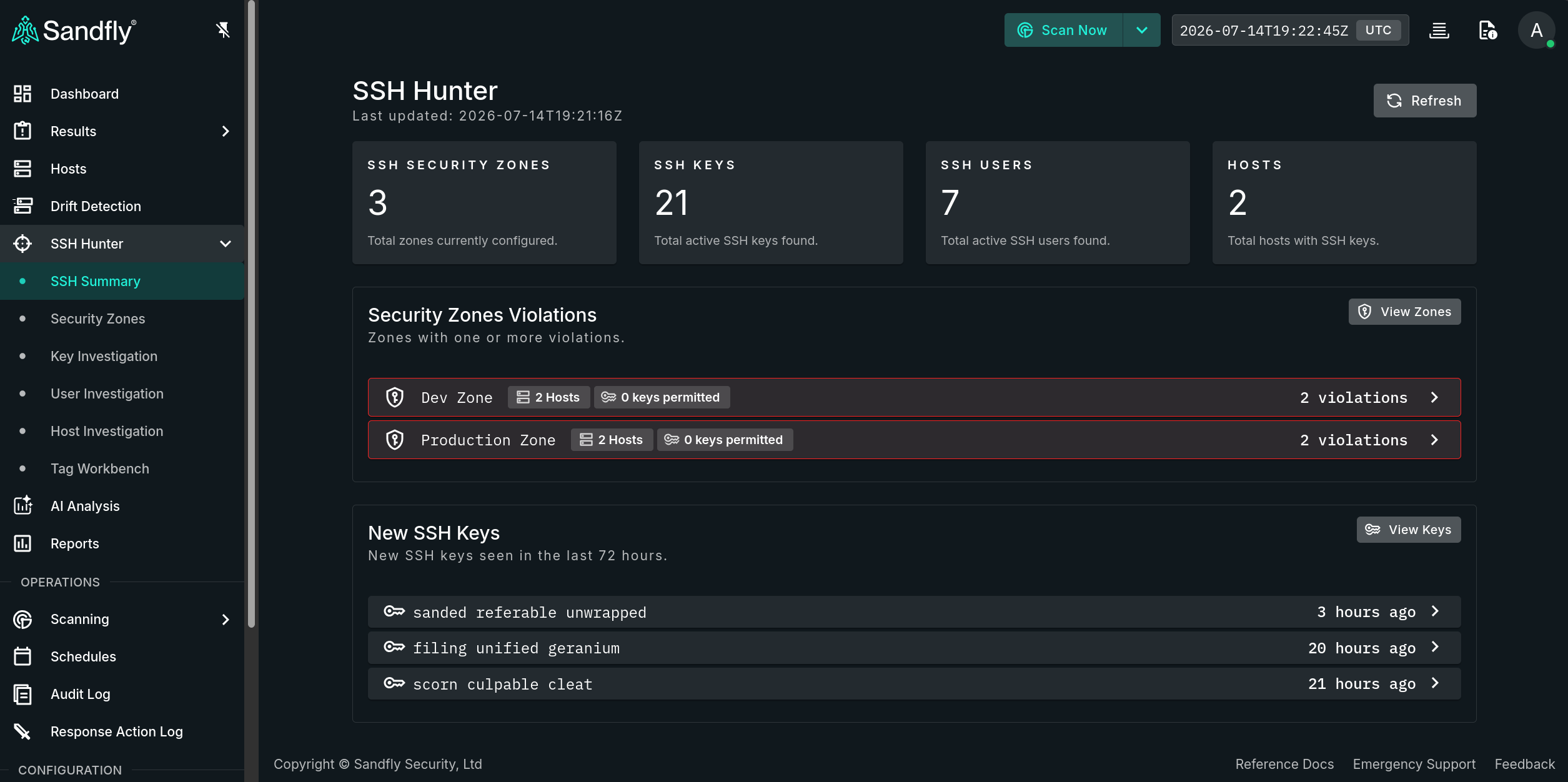Click Dev Zone '2 violations' text
1568x782 pixels.
tap(1354, 398)
